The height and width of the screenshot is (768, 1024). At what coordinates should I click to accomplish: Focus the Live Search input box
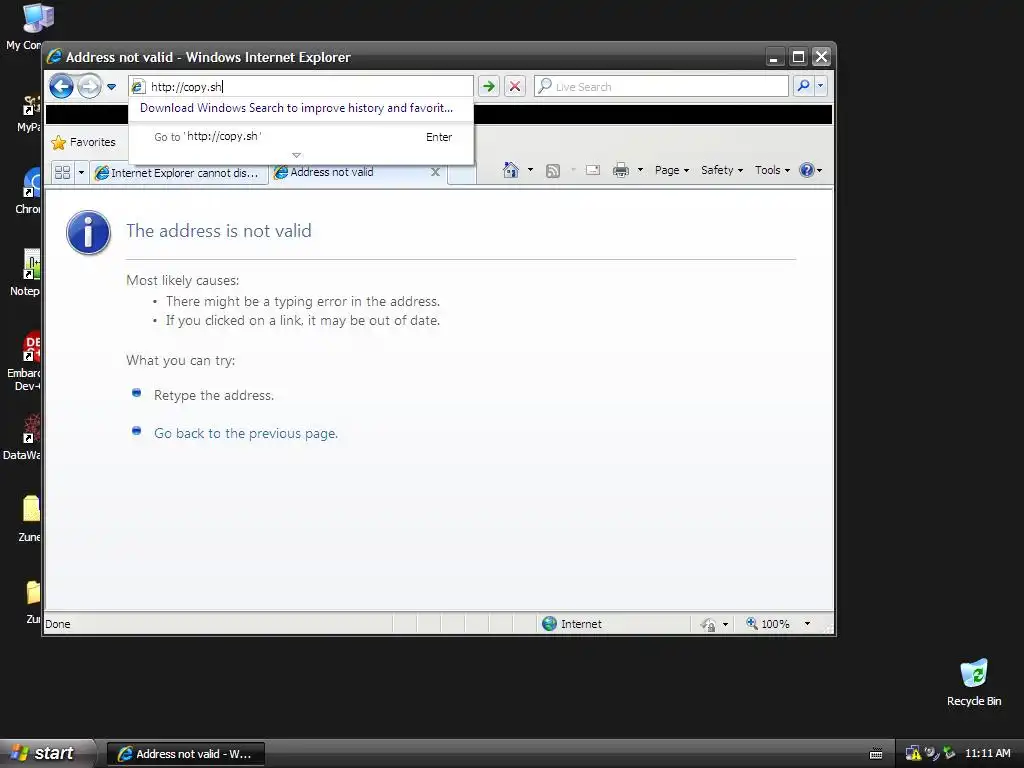point(661,86)
